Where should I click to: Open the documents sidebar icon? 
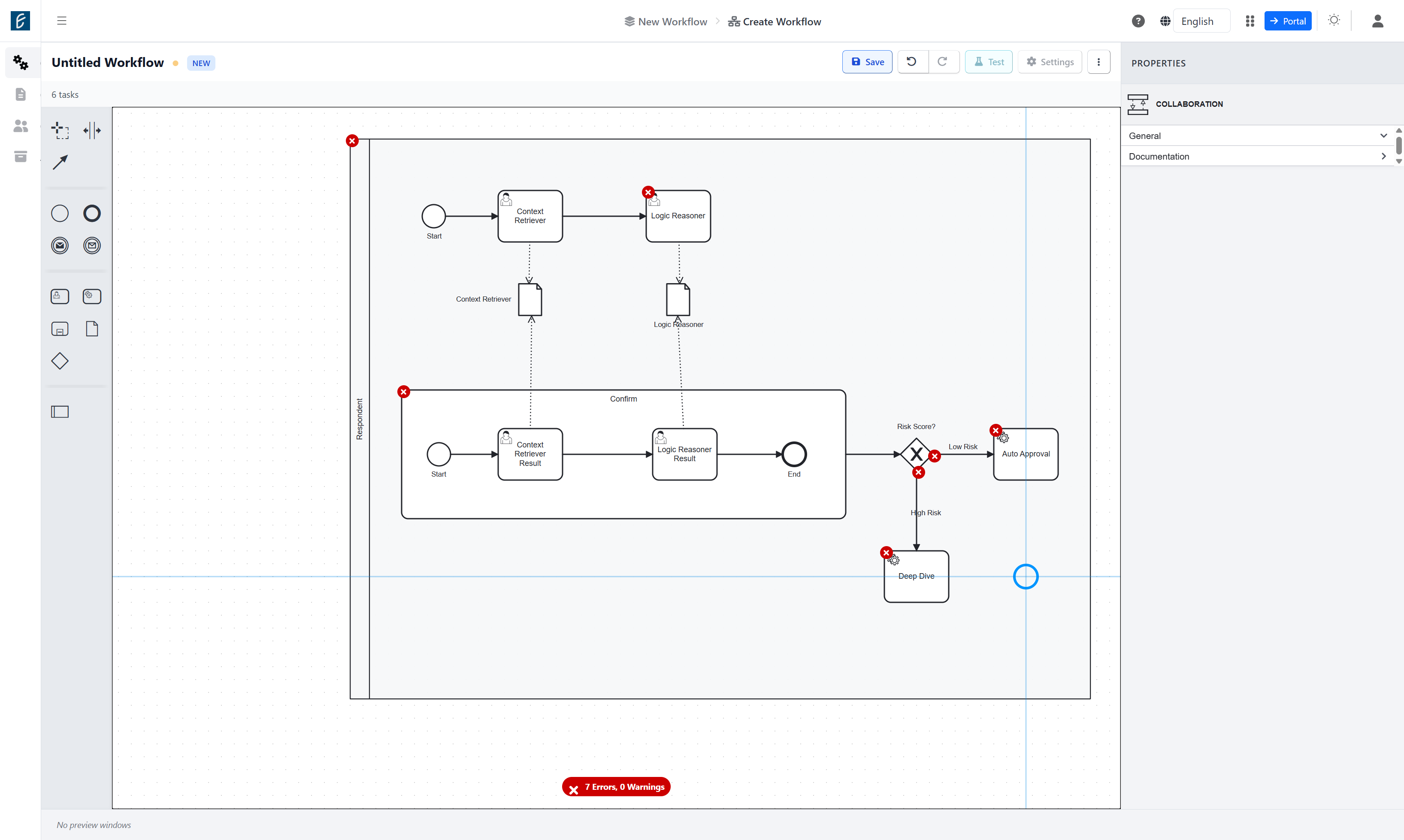(20, 94)
